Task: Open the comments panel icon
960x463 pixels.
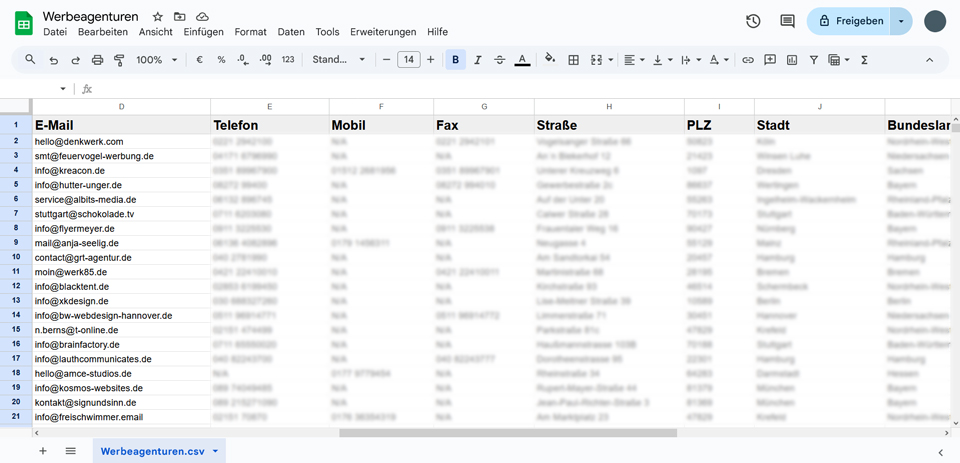Action: coord(787,21)
